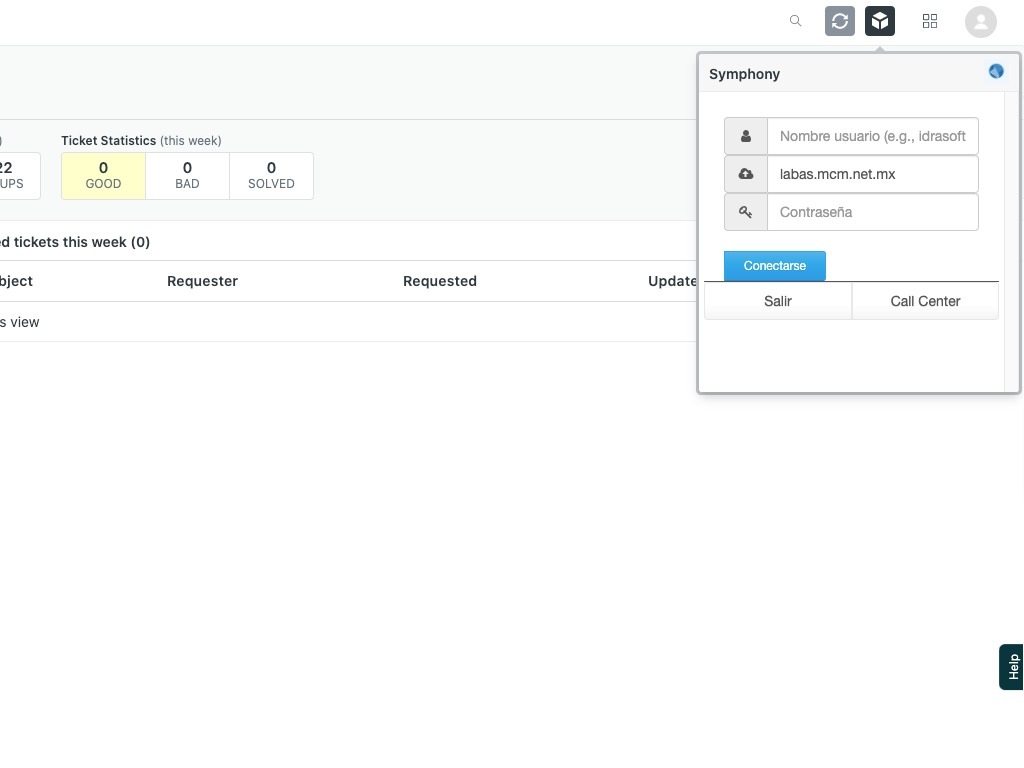Click the refresh/sync icon in top bar
The image size is (1024, 768).
pyautogui.click(x=840, y=21)
